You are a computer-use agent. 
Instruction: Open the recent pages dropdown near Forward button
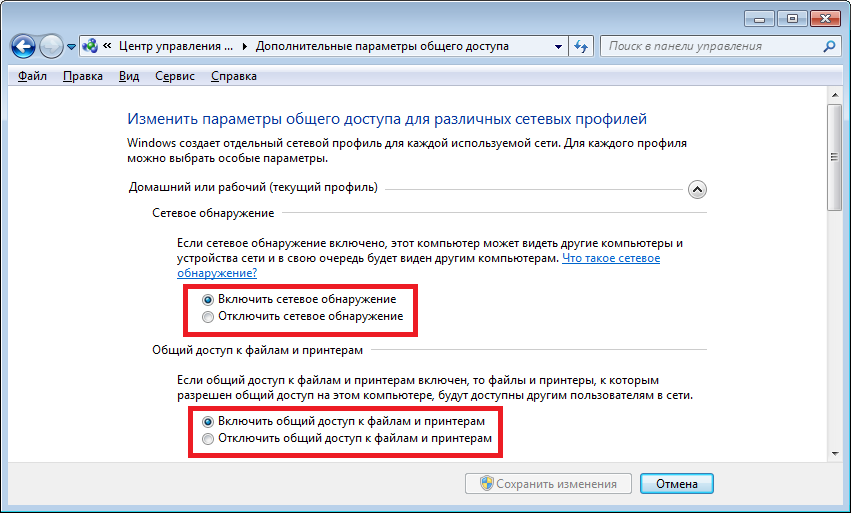(x=71, y=47)
